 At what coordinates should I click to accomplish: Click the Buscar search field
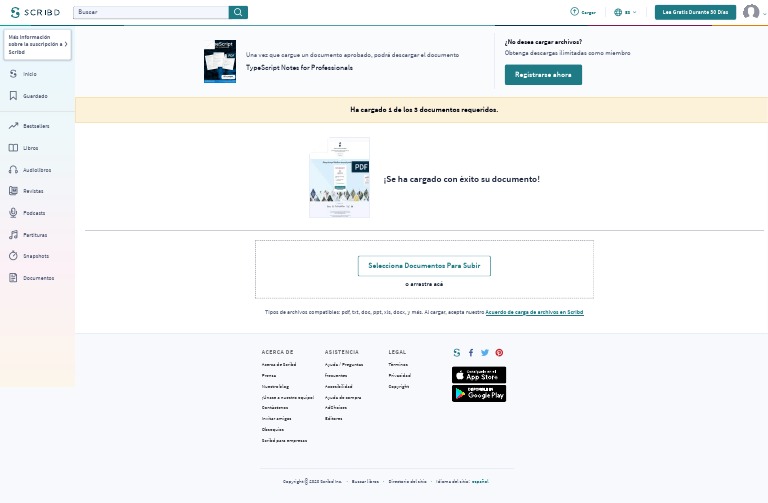151,12
